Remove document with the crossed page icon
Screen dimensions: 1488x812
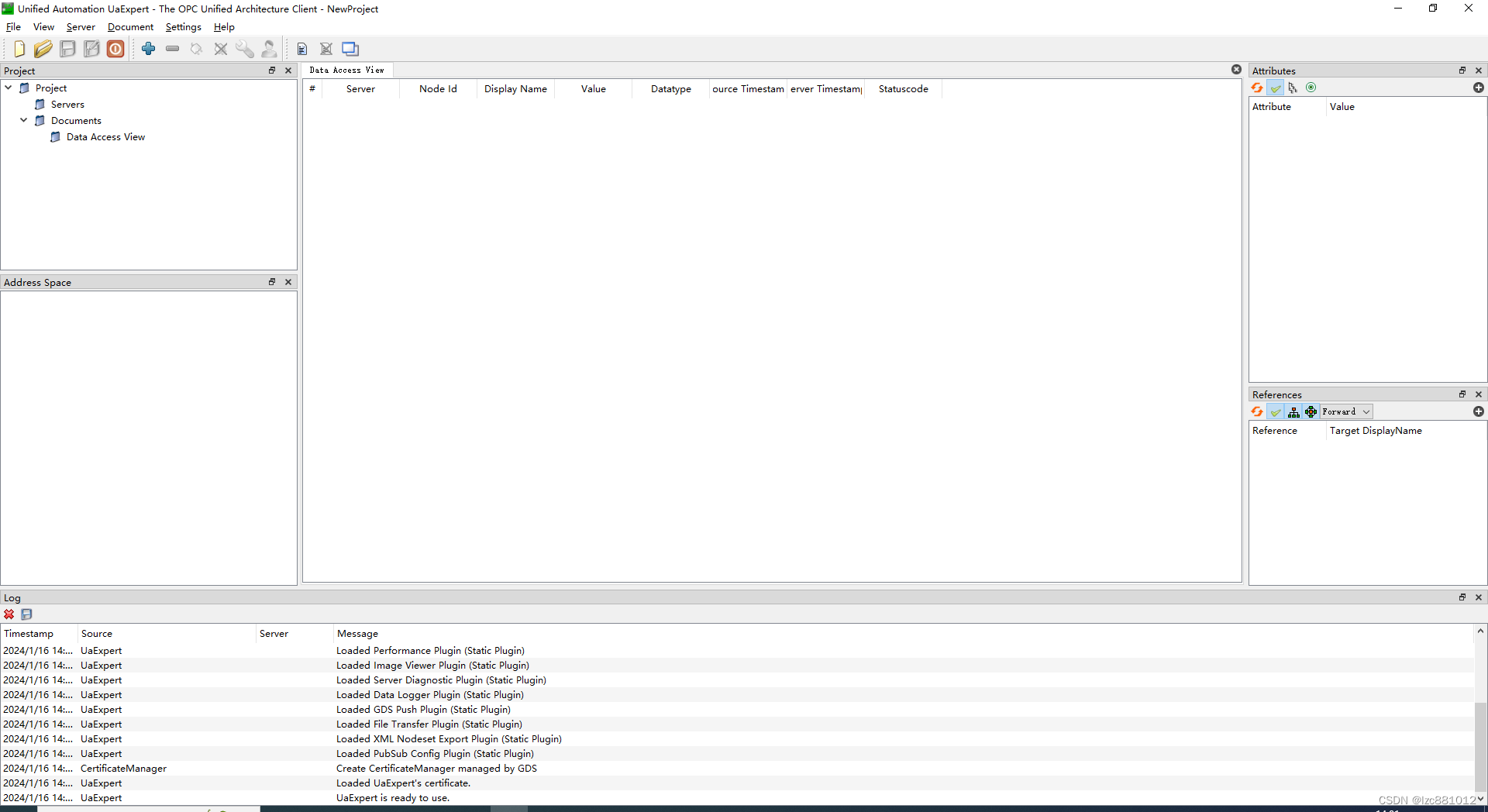326,49
